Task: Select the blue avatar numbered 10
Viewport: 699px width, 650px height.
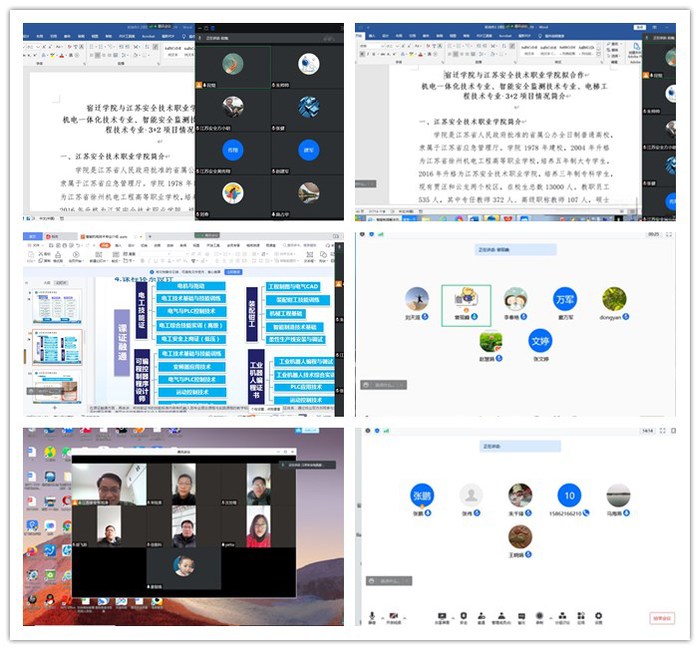Action: click(x=569, y=495)
